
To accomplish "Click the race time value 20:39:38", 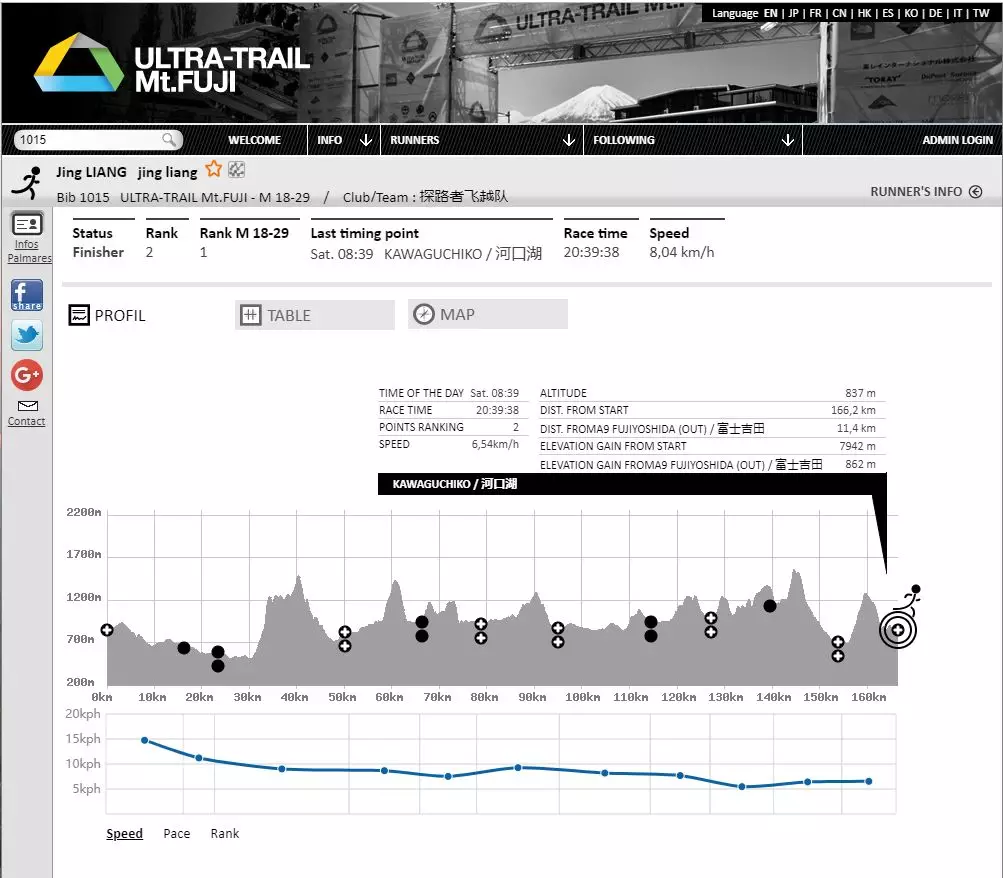I will 591,252.
